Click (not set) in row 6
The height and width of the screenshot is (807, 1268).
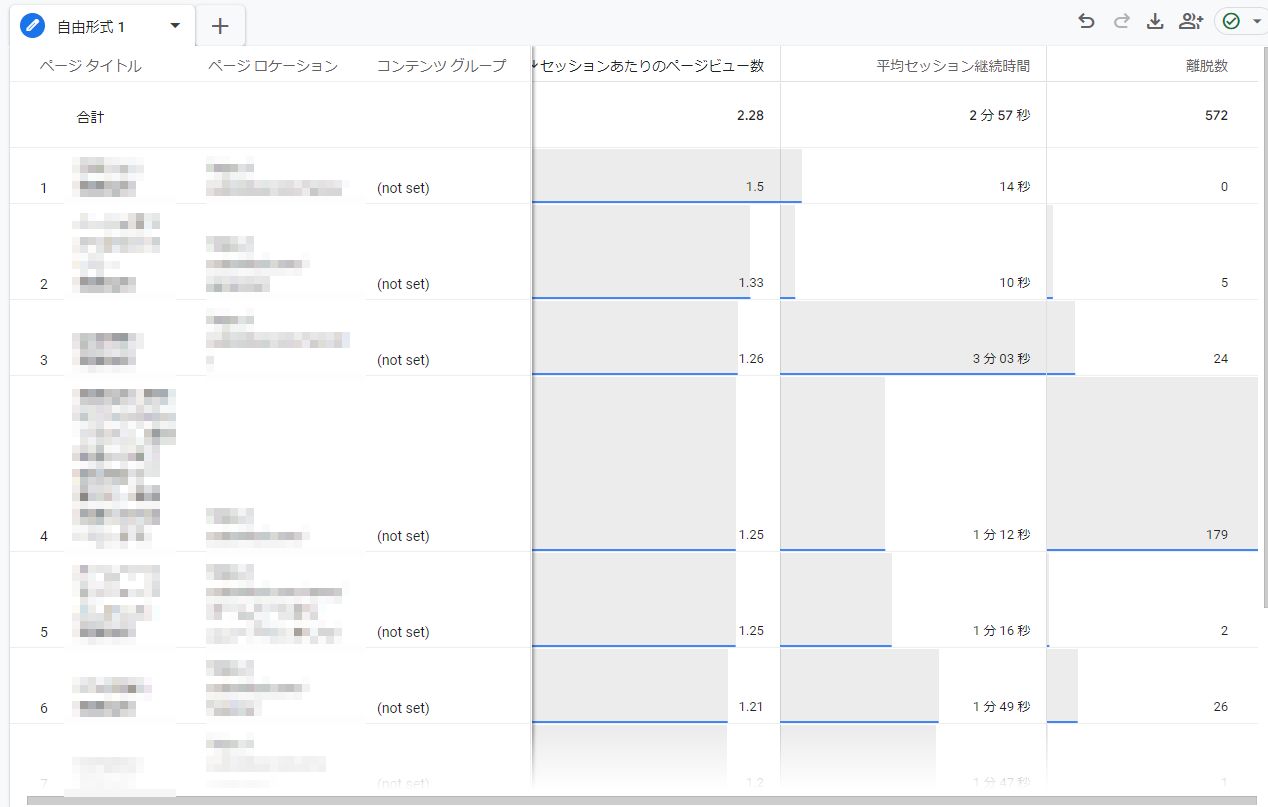point(403,707)
